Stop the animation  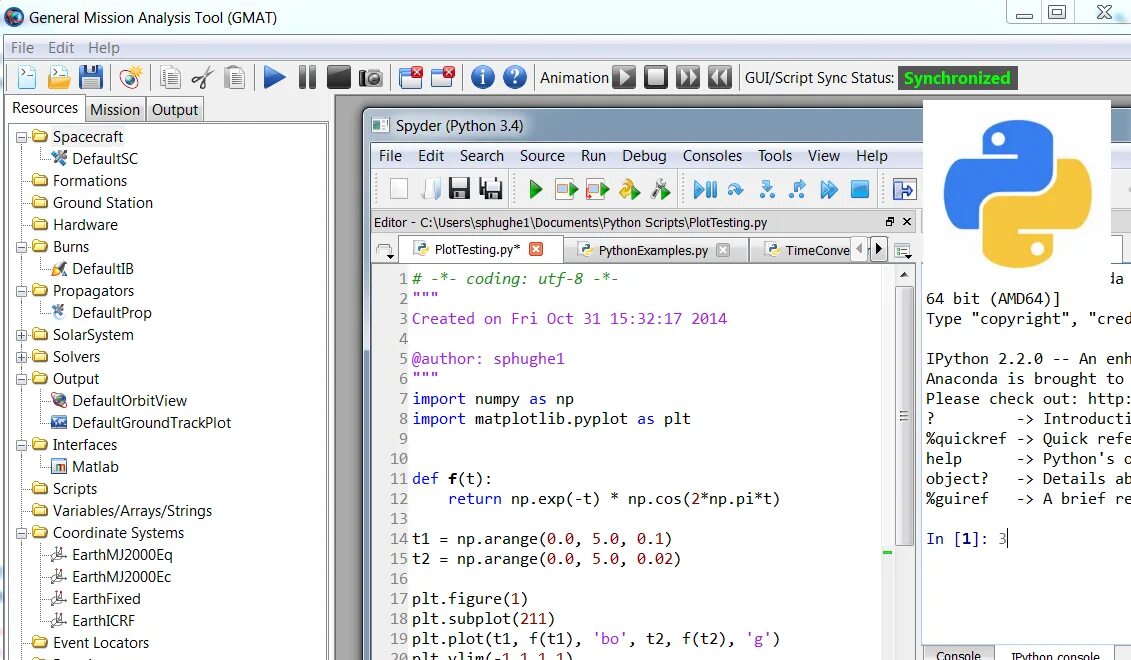pyautogui.click(x=656, y=77)
